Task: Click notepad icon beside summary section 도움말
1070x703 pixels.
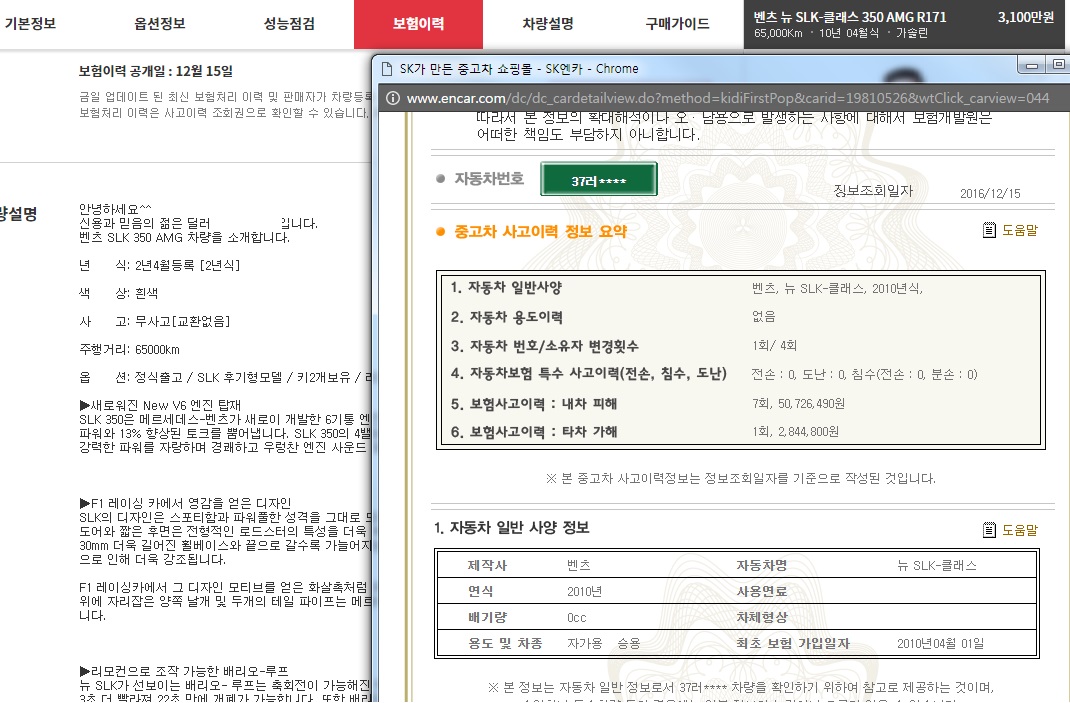Action: (990, 231)
